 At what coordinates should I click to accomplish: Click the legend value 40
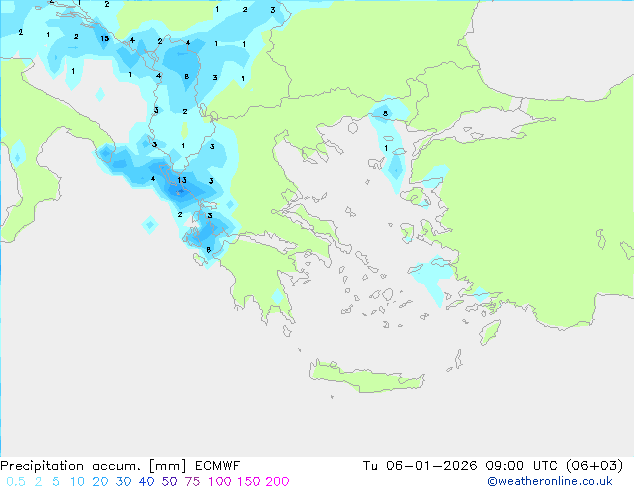pyautogui.click(x=146, y=482)
